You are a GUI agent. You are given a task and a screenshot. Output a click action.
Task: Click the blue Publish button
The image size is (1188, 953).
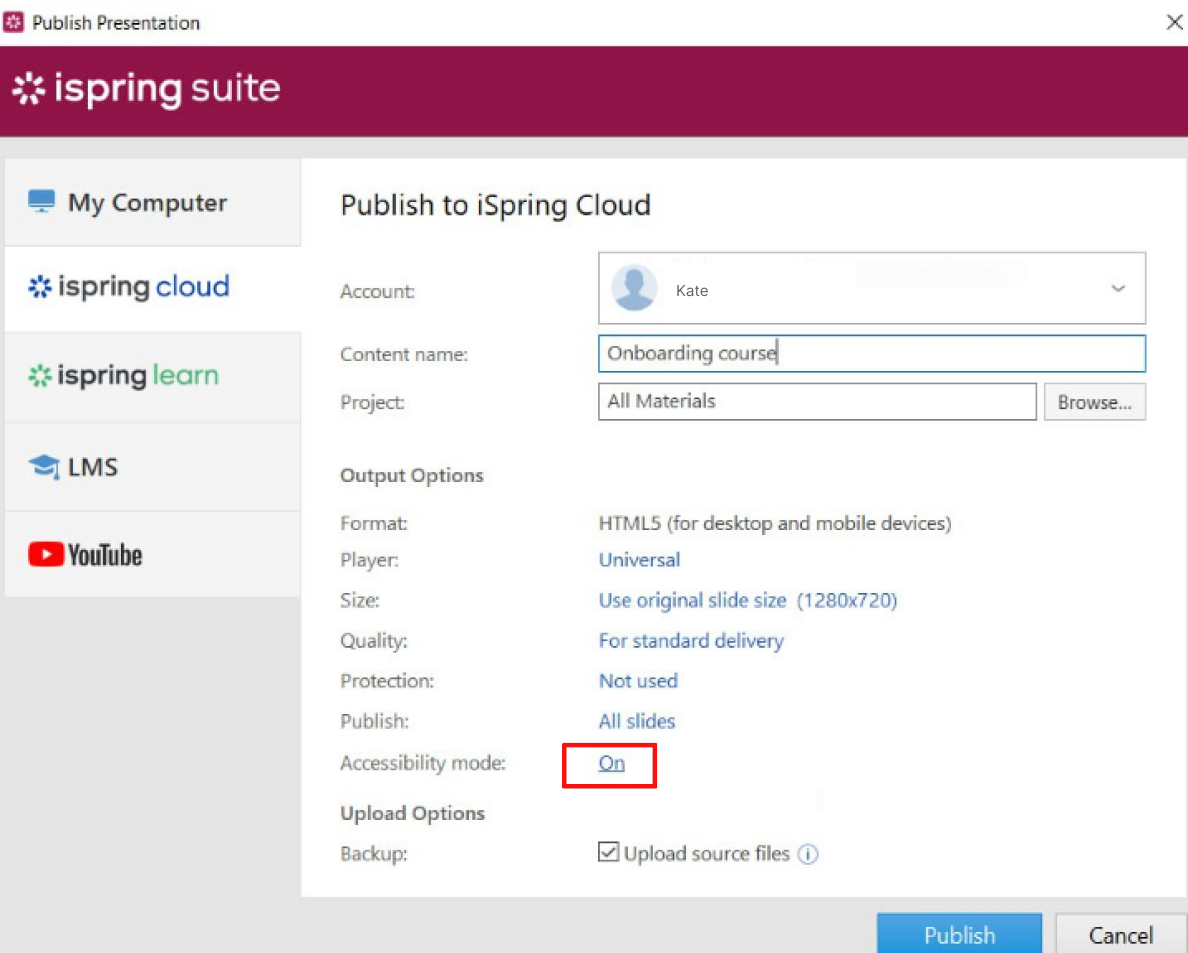959,934
